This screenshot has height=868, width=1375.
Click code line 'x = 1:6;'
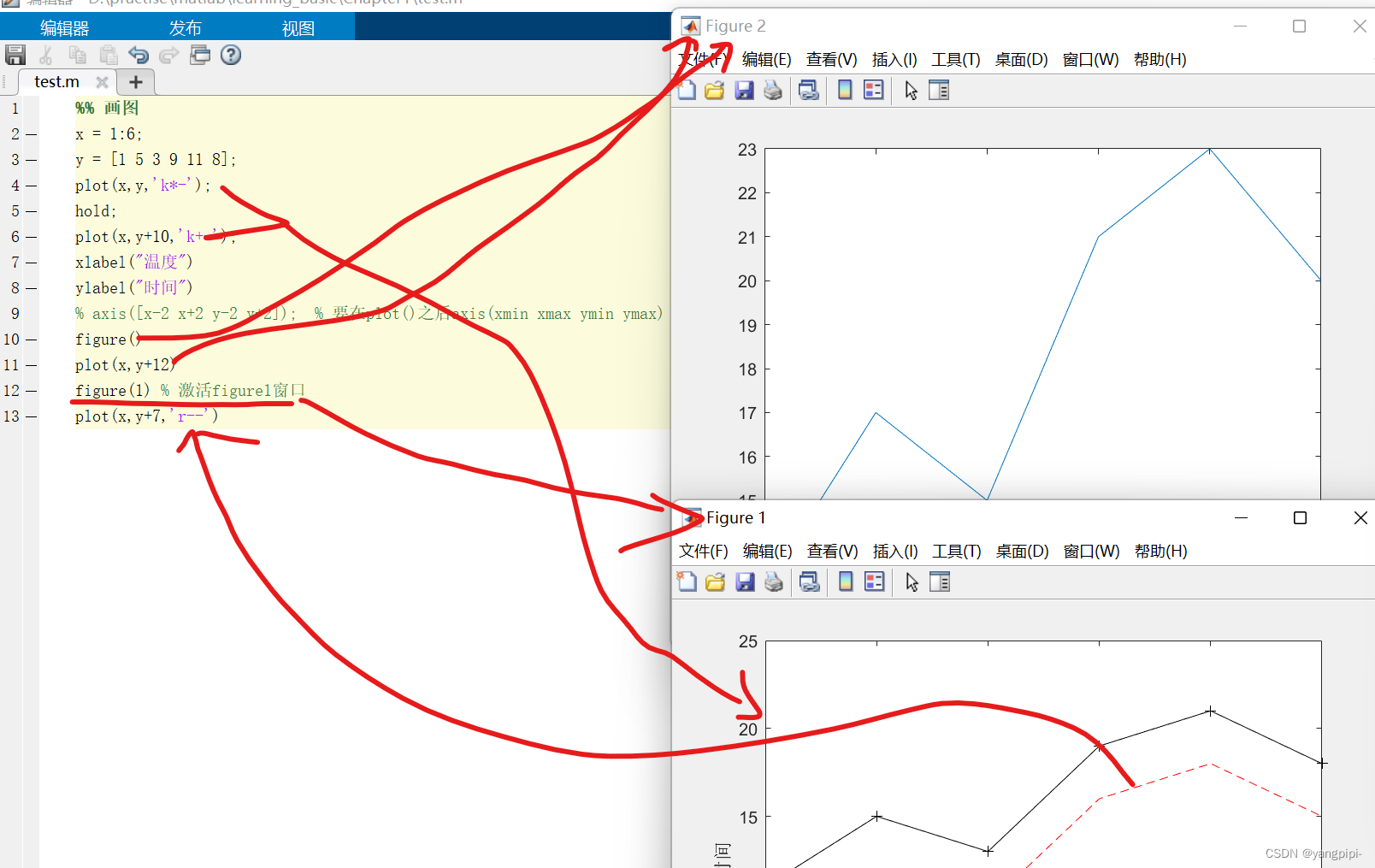(109, 134)
